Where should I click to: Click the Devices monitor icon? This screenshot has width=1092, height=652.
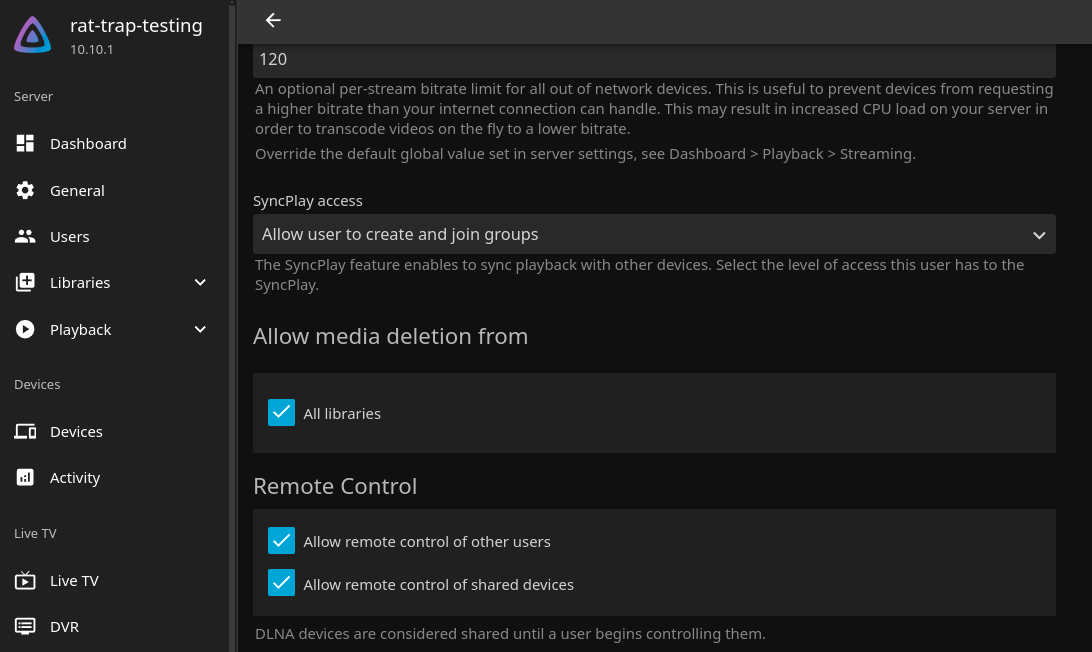coord(26,431)
